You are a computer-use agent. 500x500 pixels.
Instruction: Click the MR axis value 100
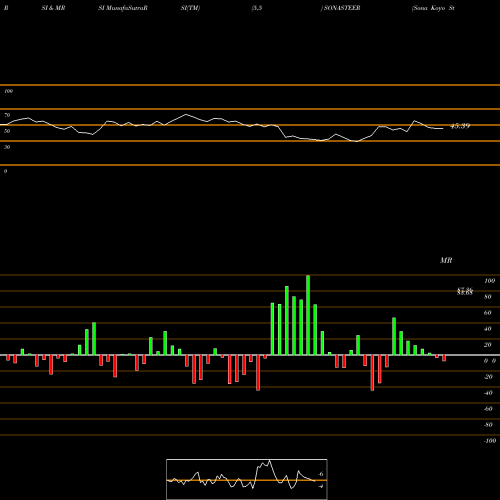tap(489, 281)
